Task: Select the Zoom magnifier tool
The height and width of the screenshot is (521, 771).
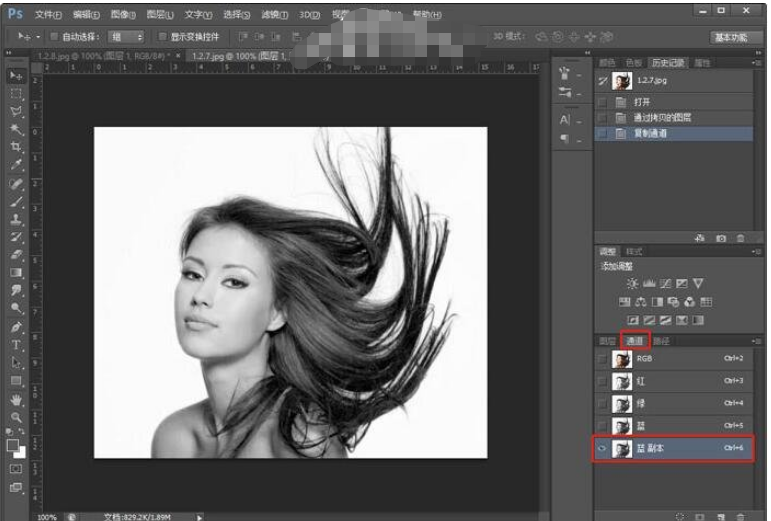Action: tap(16, 417)
